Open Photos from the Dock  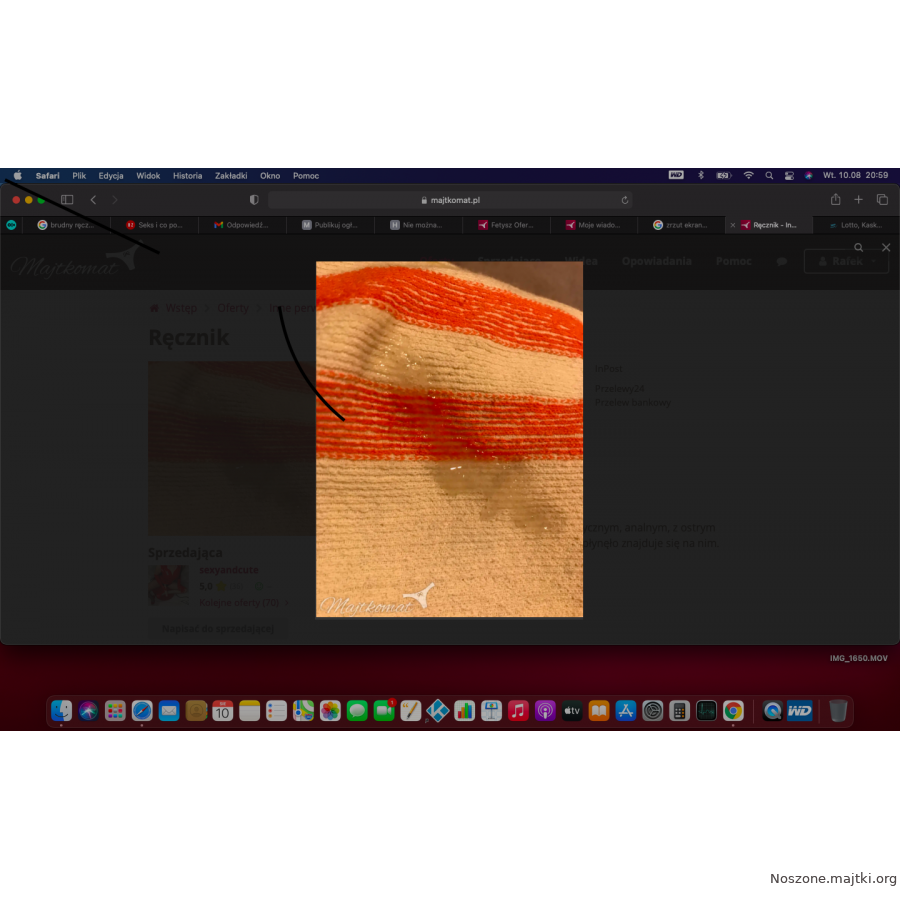[x=330, y=711]
